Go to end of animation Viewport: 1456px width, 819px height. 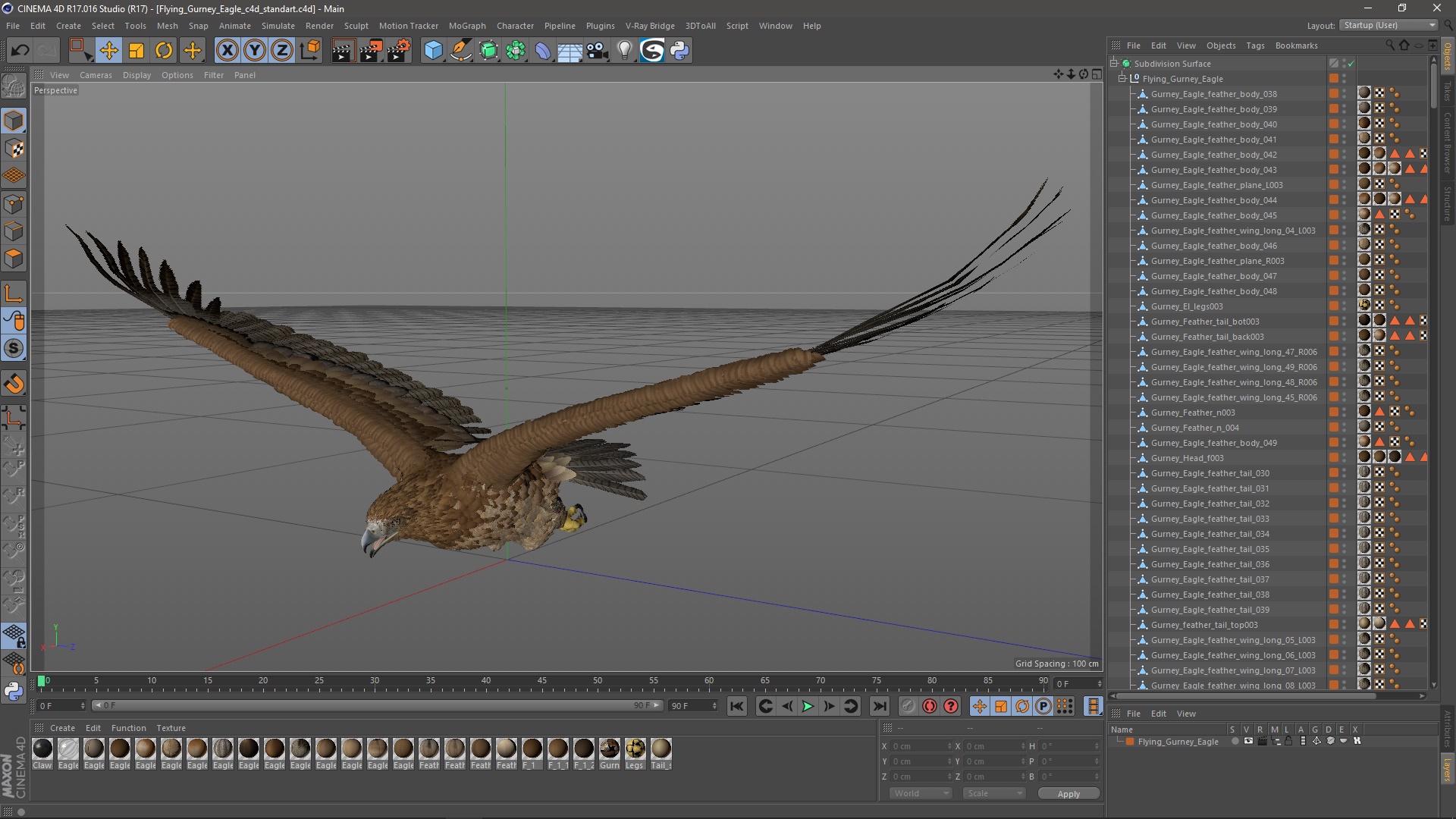[879, 707]
